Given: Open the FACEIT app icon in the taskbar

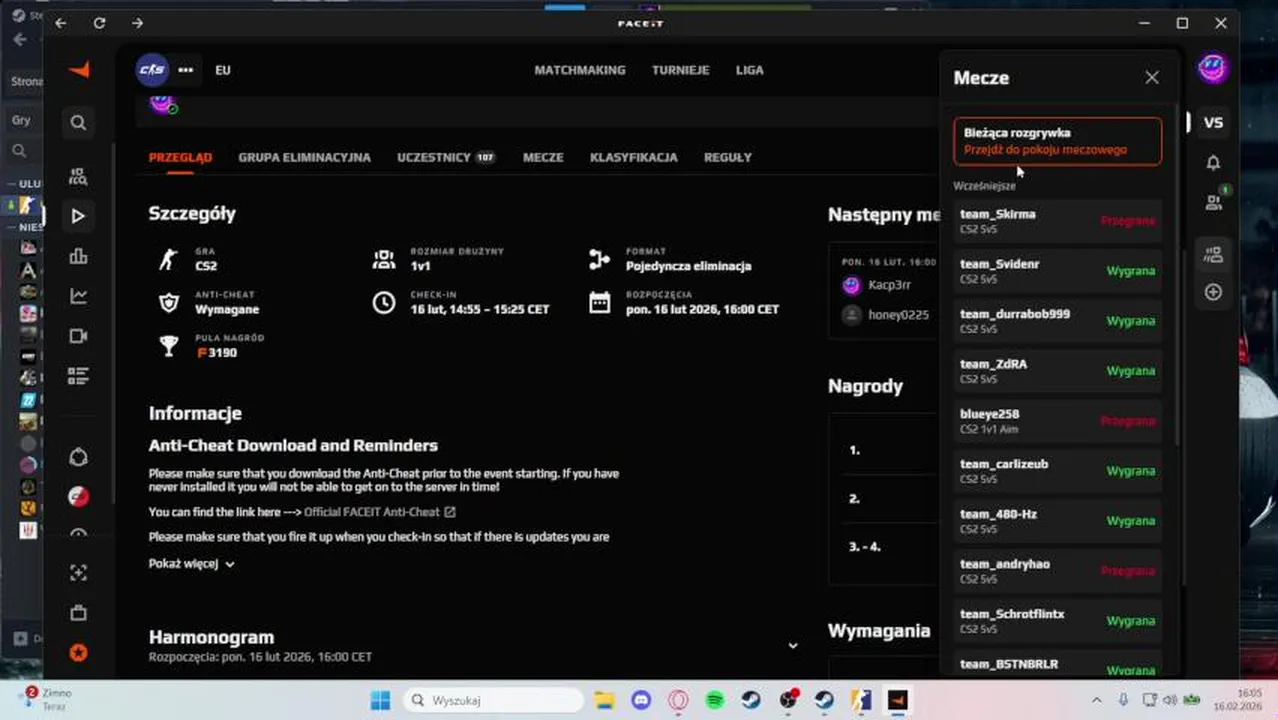Looking at the screenshot, I should tap(897, 700).
